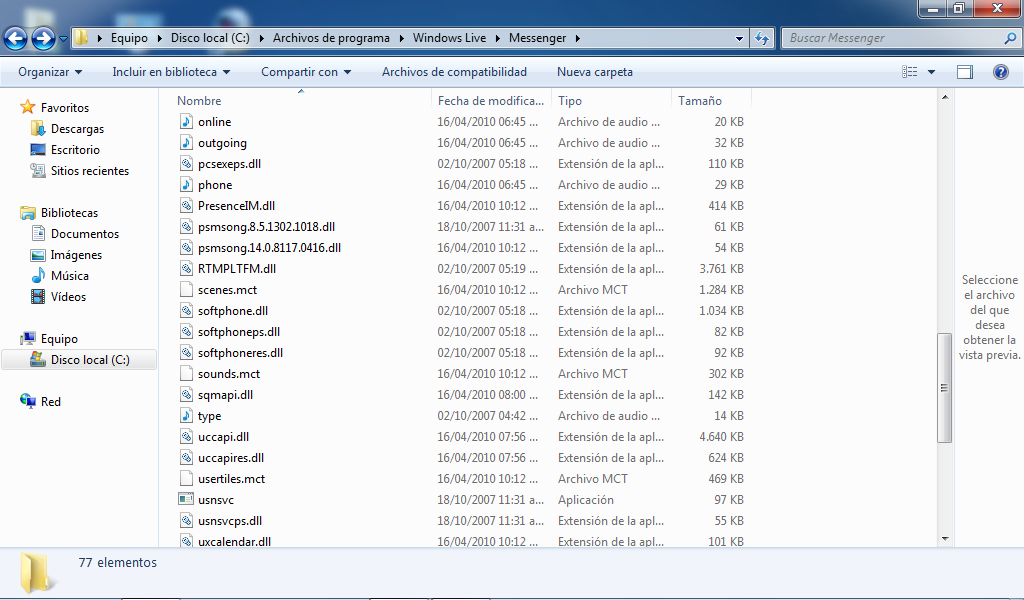Click the softphoneres.dll file name
Viewport: 1024px width, 600px height.
[x=240, y=353]
